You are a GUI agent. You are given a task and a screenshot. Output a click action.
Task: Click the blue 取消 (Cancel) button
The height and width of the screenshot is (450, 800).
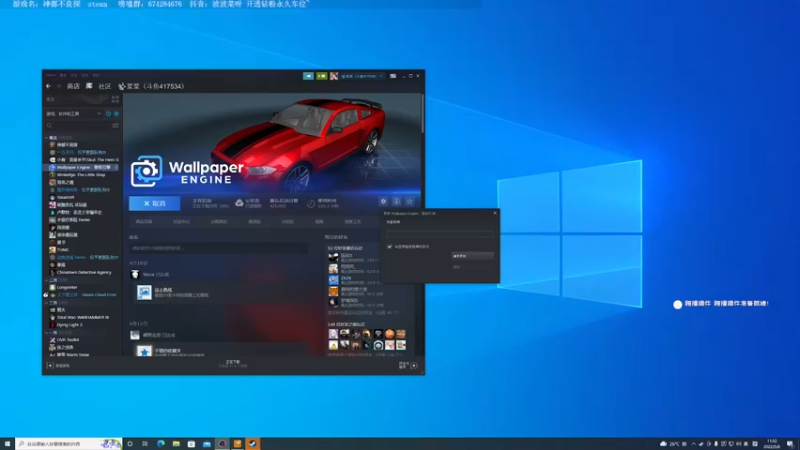pyautogui.click(x=155, y=203)
